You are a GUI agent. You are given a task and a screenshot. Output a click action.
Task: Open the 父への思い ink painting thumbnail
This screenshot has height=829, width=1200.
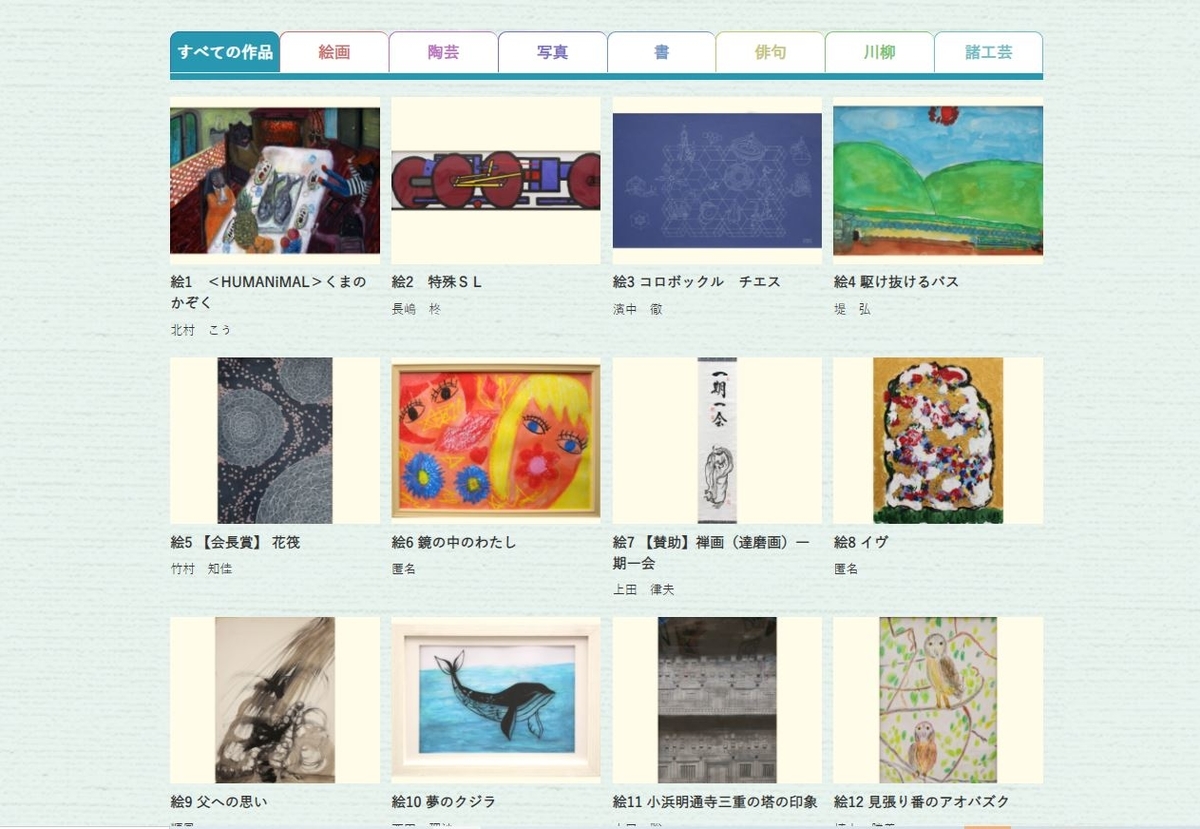pyautogui.click(x=275, y=700)
